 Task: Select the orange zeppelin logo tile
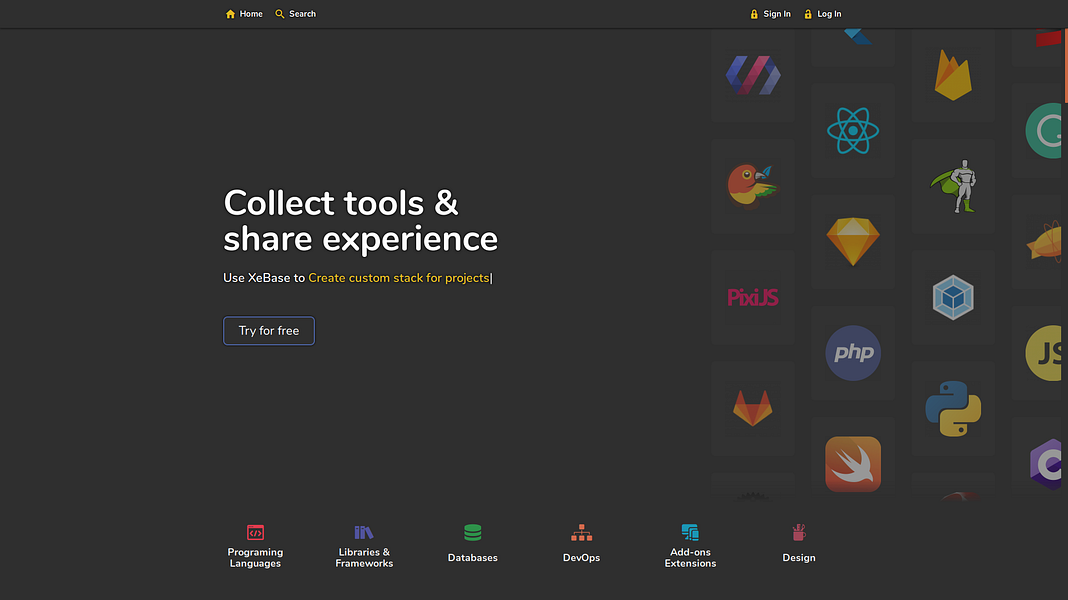(1039, 242)
